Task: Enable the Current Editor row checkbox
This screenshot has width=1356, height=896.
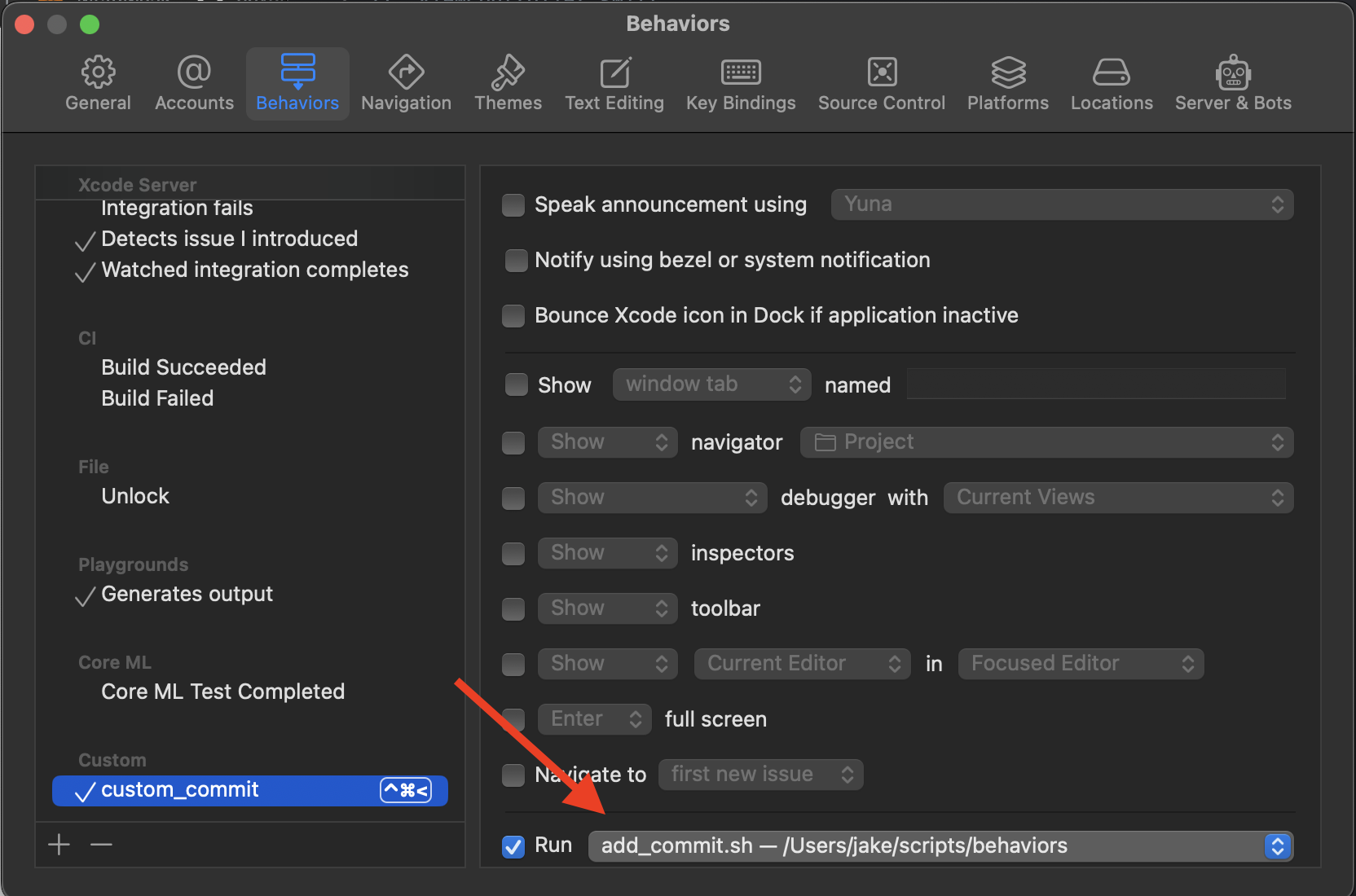Action: 513,665
